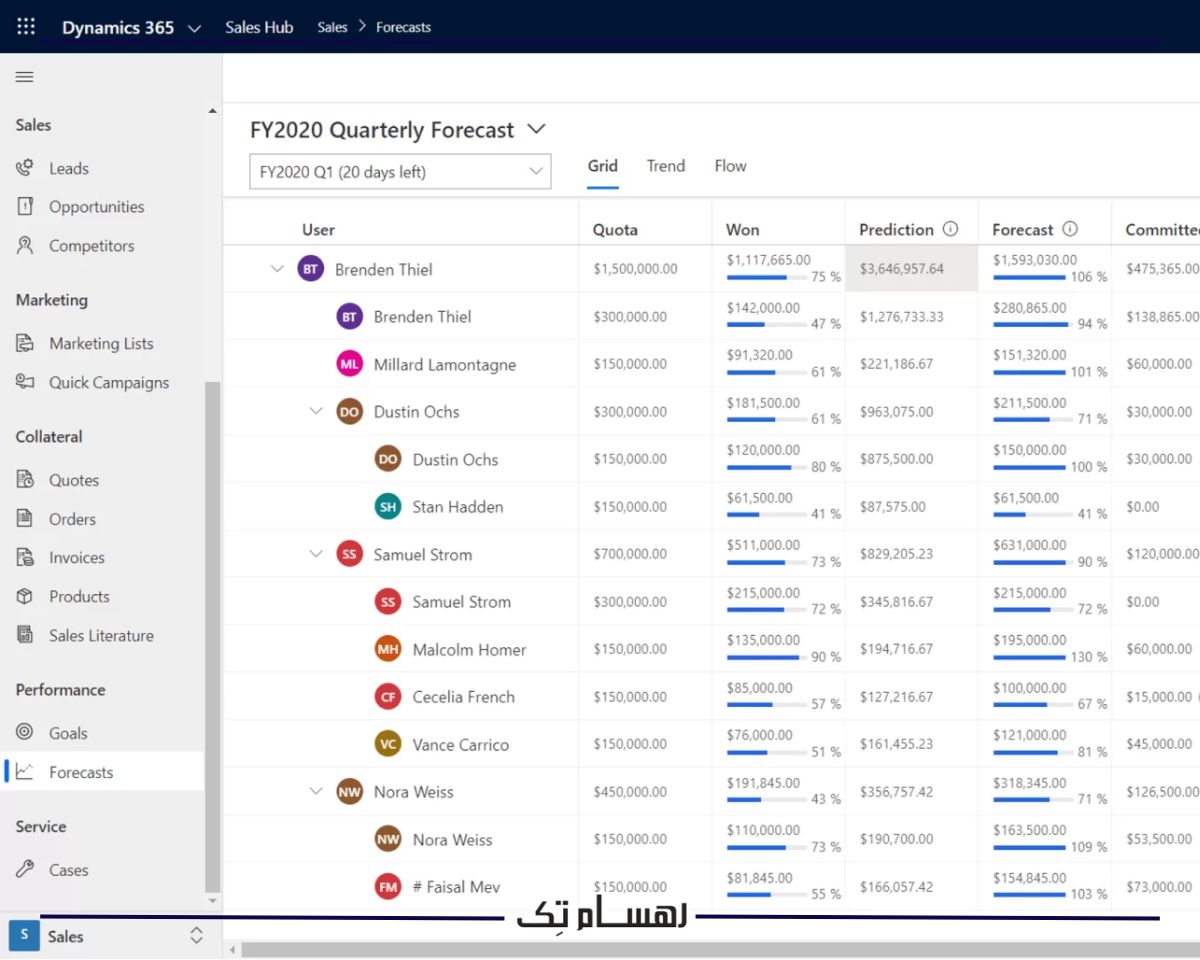Click the Microsoft app launcher waffle icon
This screenshot has width=1200, height=960.
point(25,26)
